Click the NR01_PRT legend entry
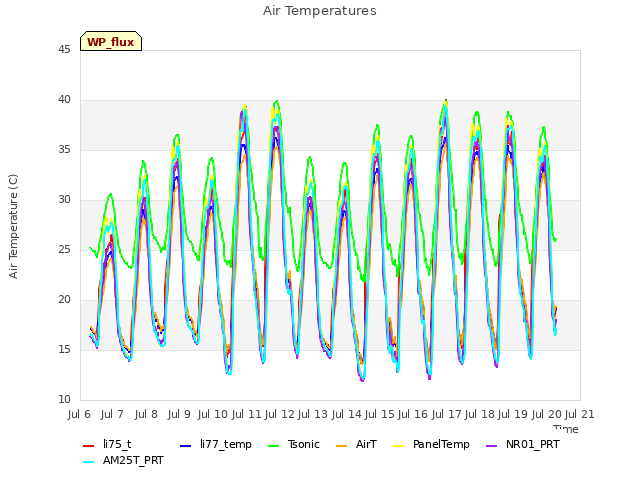This screenshot has height=480, width=640. click(523, 444)
